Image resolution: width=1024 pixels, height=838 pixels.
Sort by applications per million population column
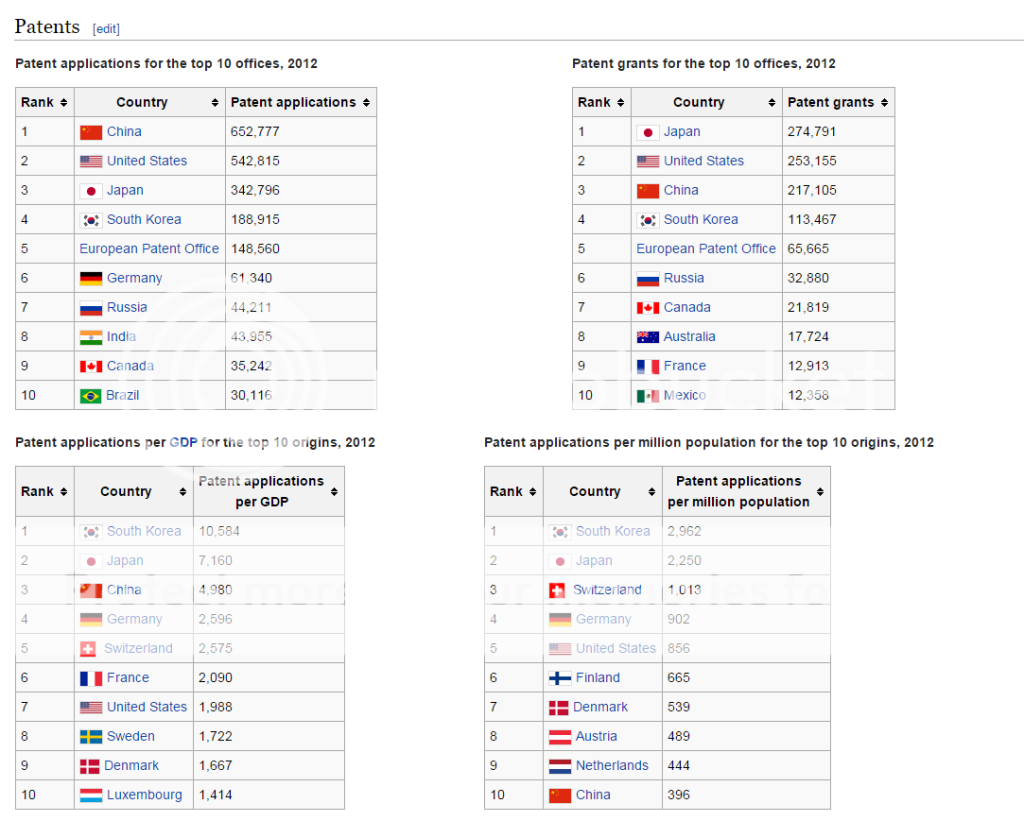pos(820,492)
